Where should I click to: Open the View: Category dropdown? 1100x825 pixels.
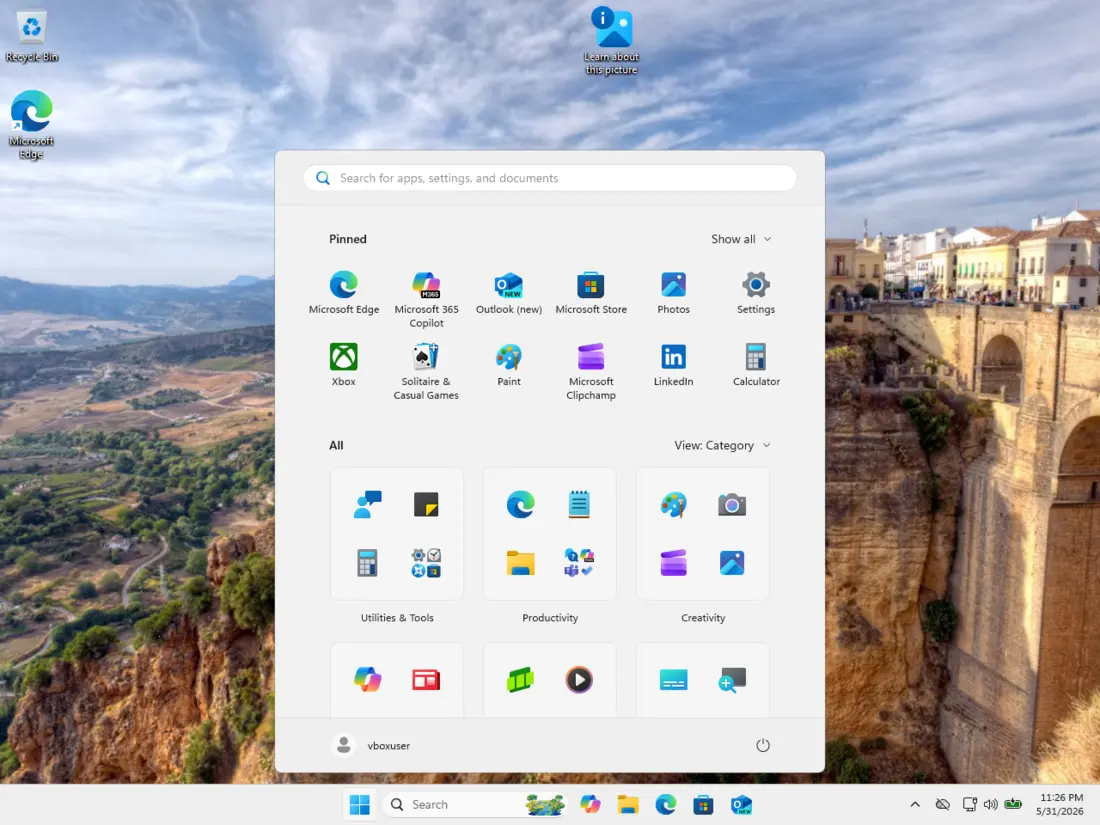pos(722,445)
